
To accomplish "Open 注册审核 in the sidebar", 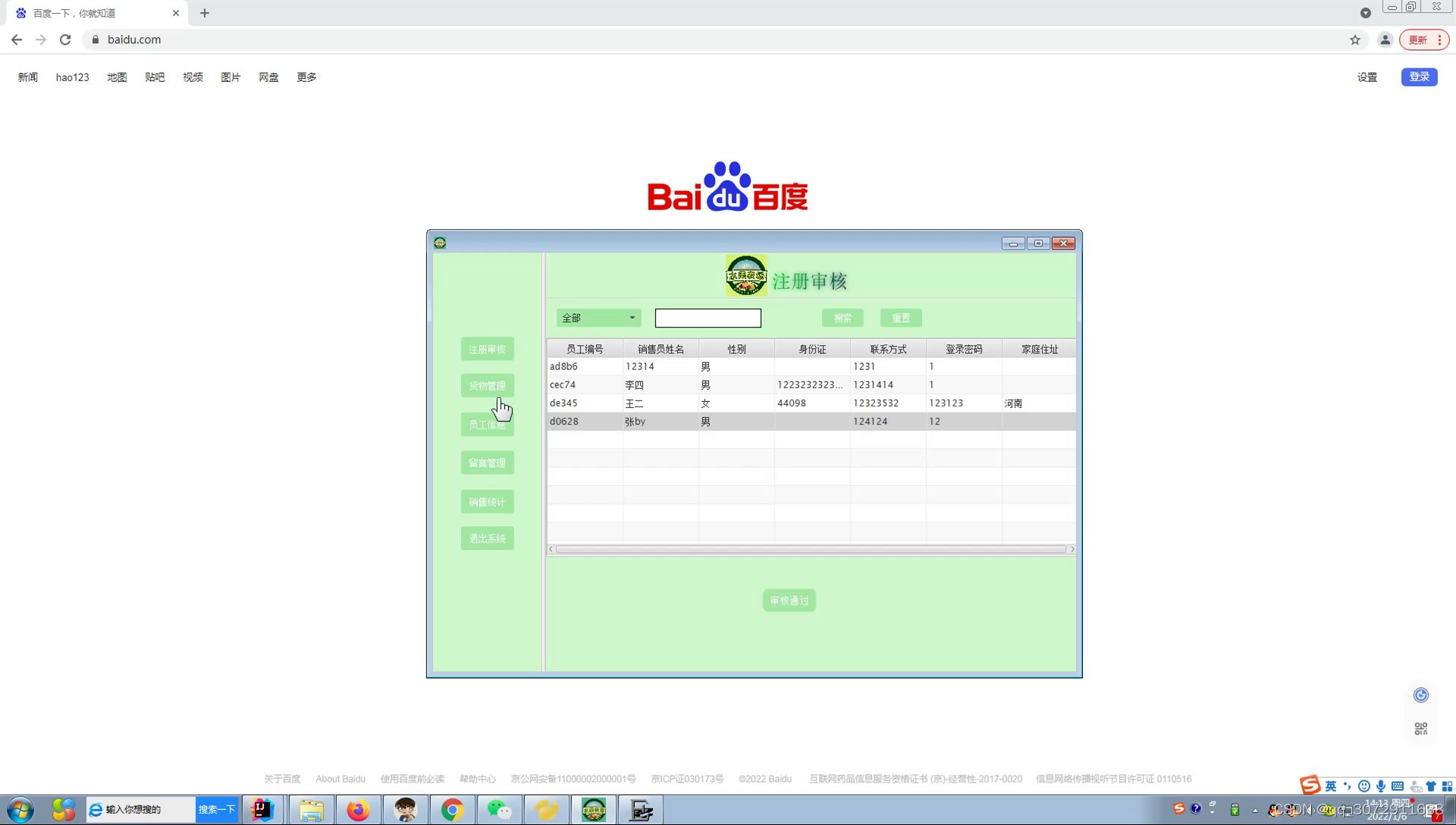I will pyautogui.click(x=487, y=349).
